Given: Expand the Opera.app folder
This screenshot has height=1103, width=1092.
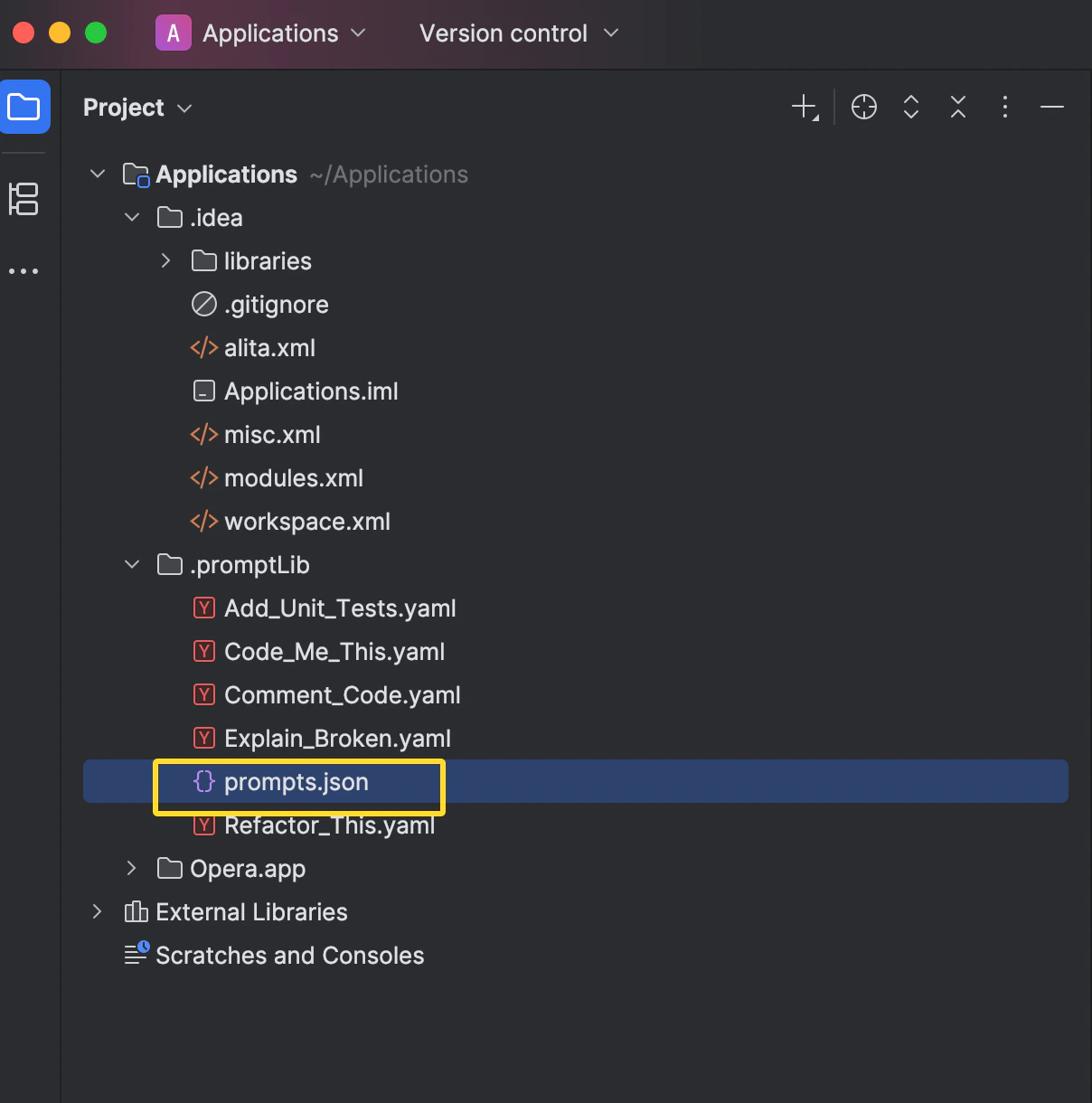Looking at the screenshot, I should [132, 868].
